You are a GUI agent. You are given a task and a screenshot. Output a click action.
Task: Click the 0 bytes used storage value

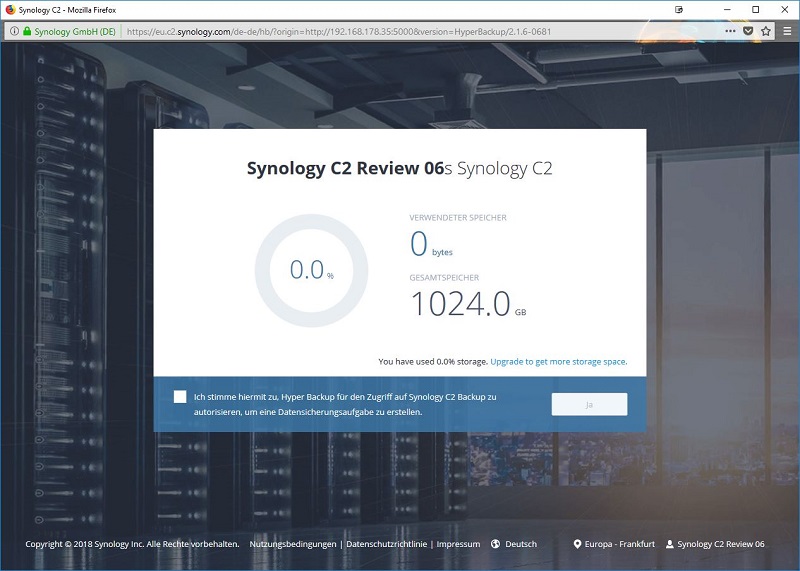point(431,244)
